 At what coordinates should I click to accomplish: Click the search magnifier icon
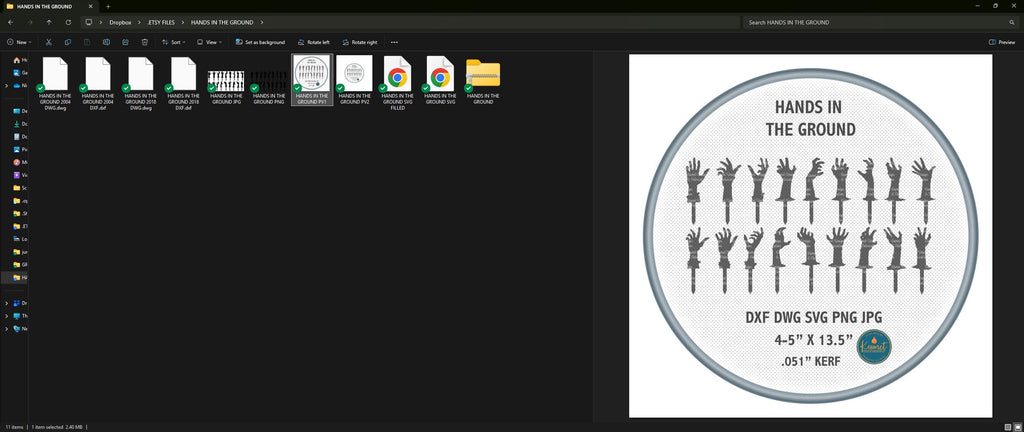[x=1012, y=22]
